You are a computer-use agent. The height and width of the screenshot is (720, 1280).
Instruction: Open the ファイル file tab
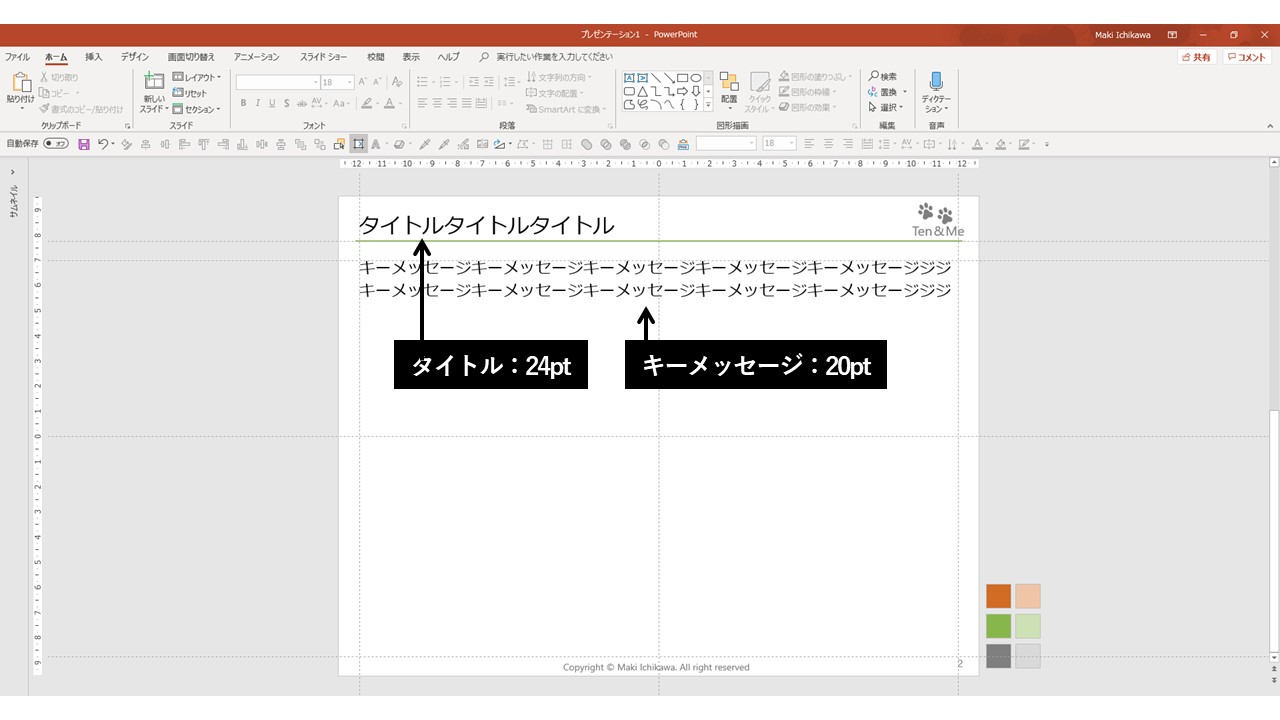[17, 57]
